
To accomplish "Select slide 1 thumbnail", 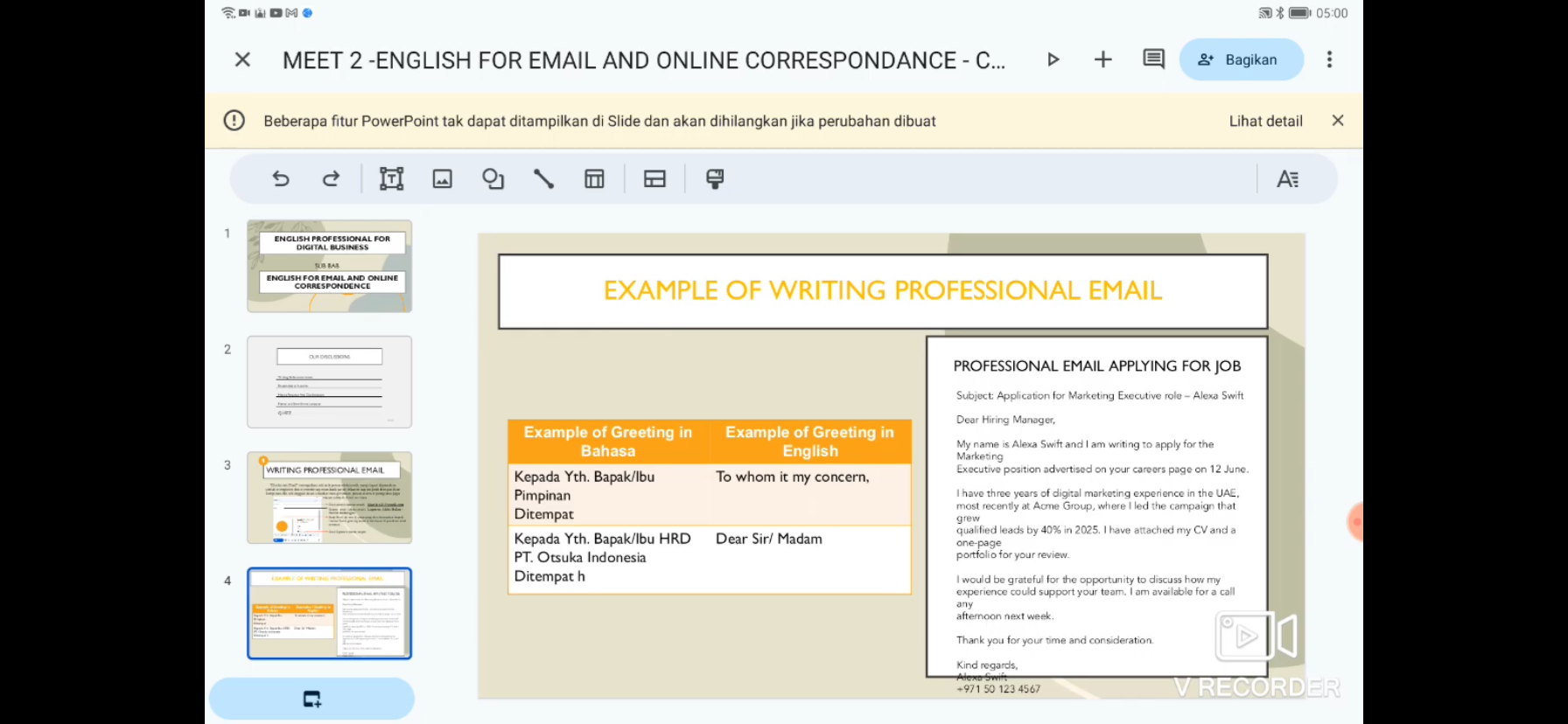I will point(329,266).
